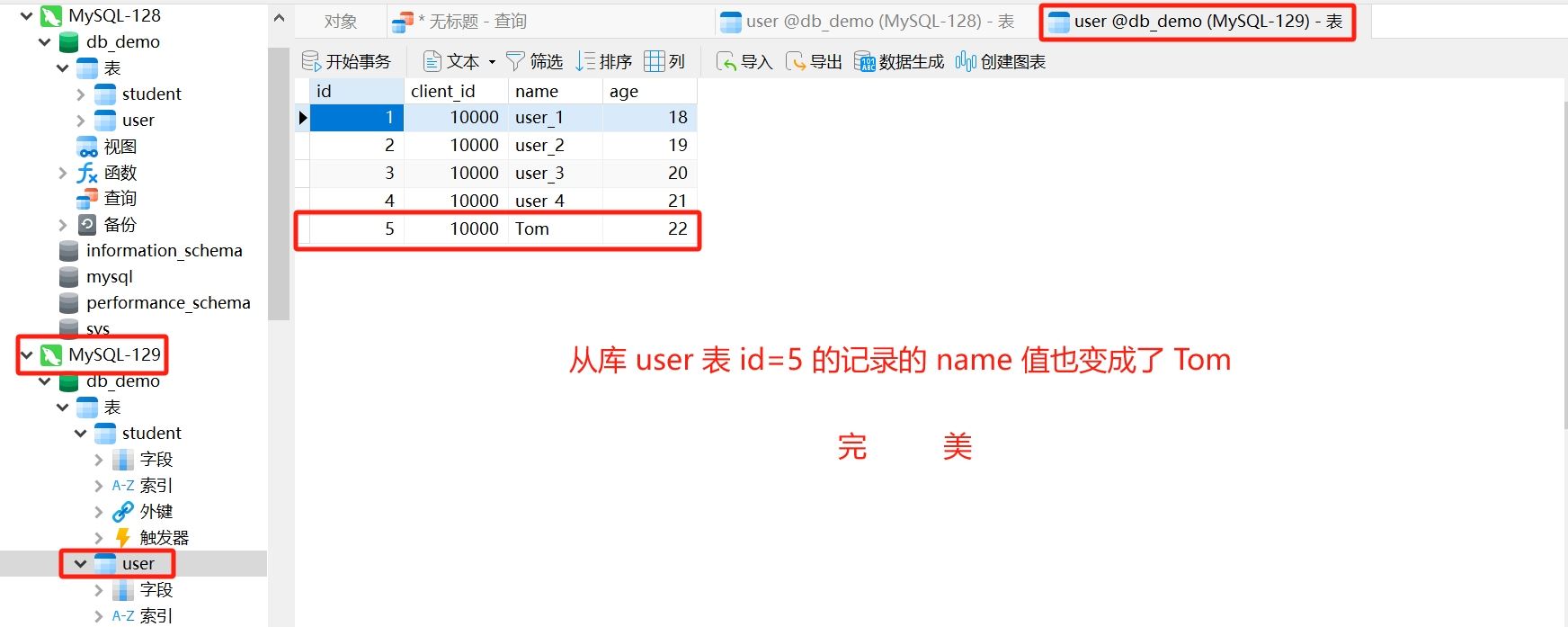Expand the student table under MySQL-128

click(x=80, y=94)
